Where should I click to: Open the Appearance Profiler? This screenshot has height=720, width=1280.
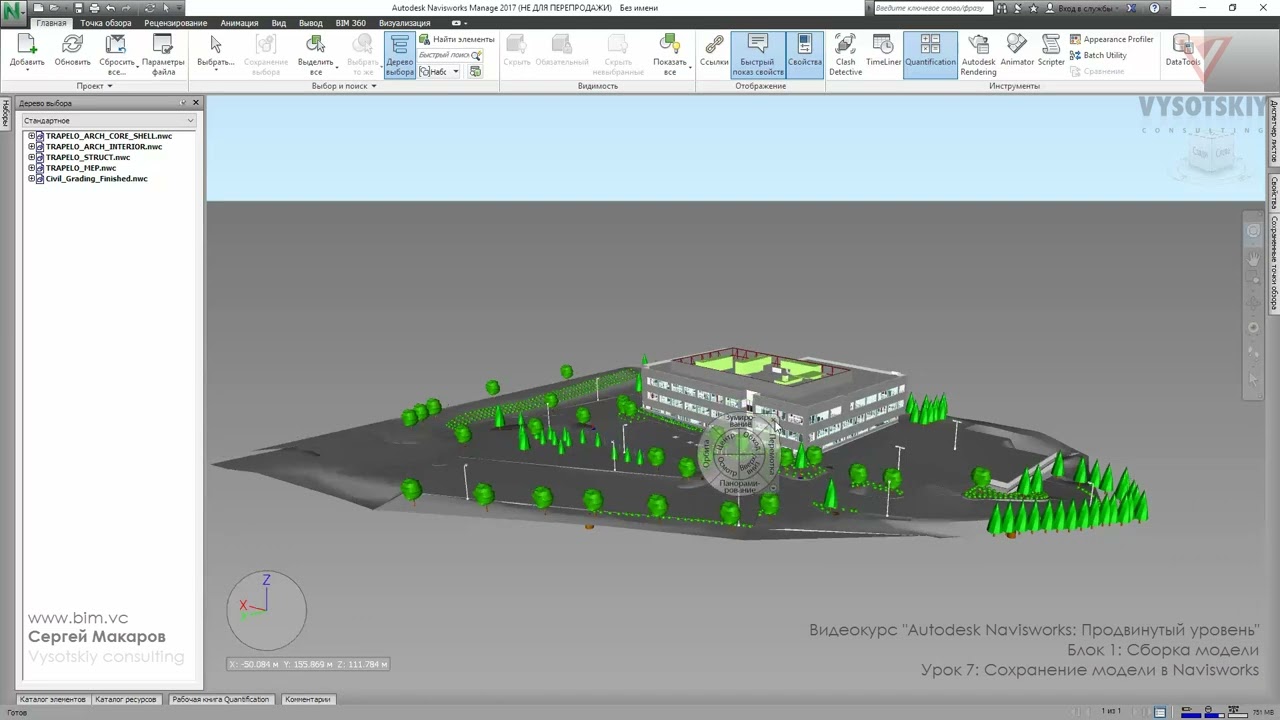(1111, 40)
